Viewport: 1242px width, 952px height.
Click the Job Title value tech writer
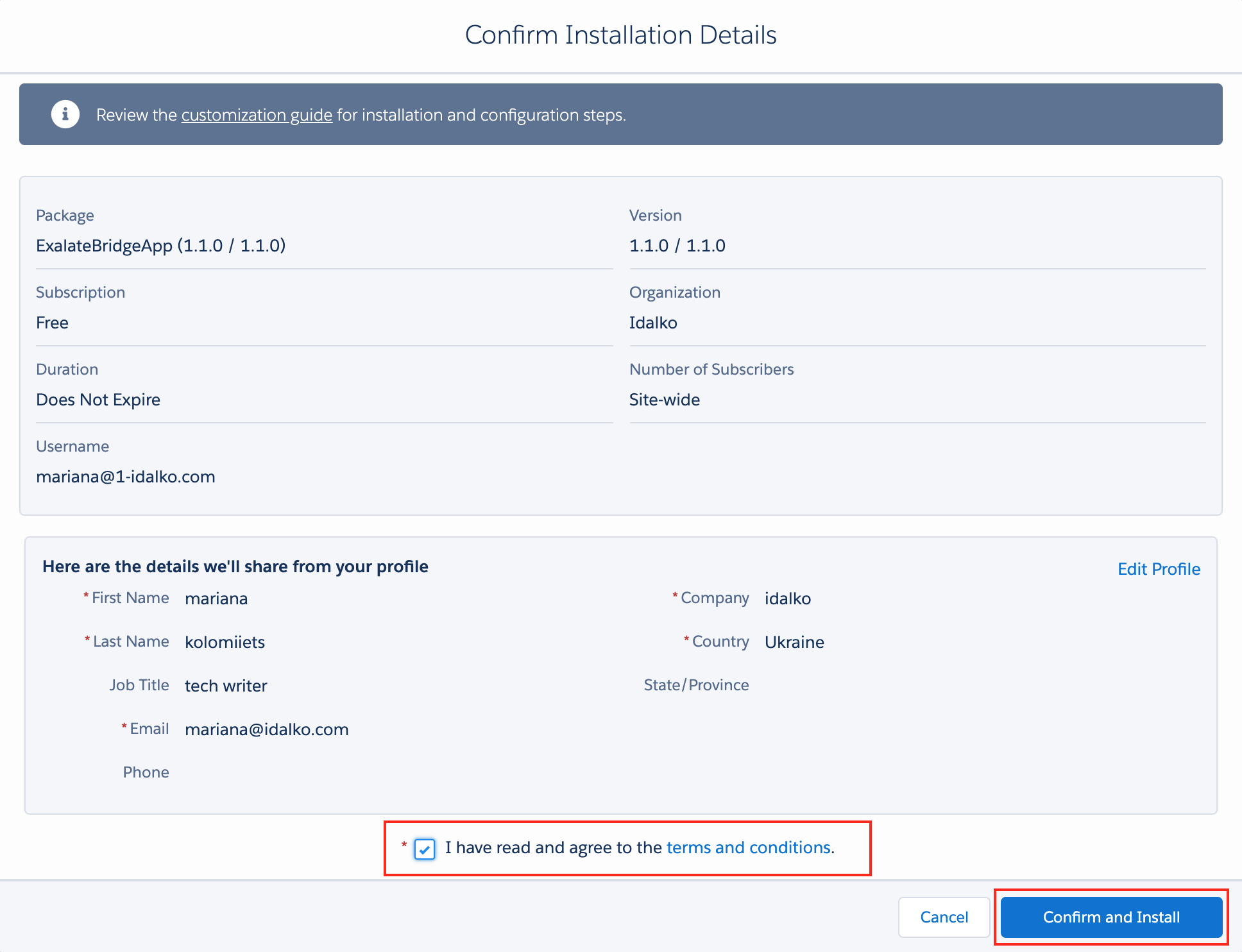(x=226, y=686)
